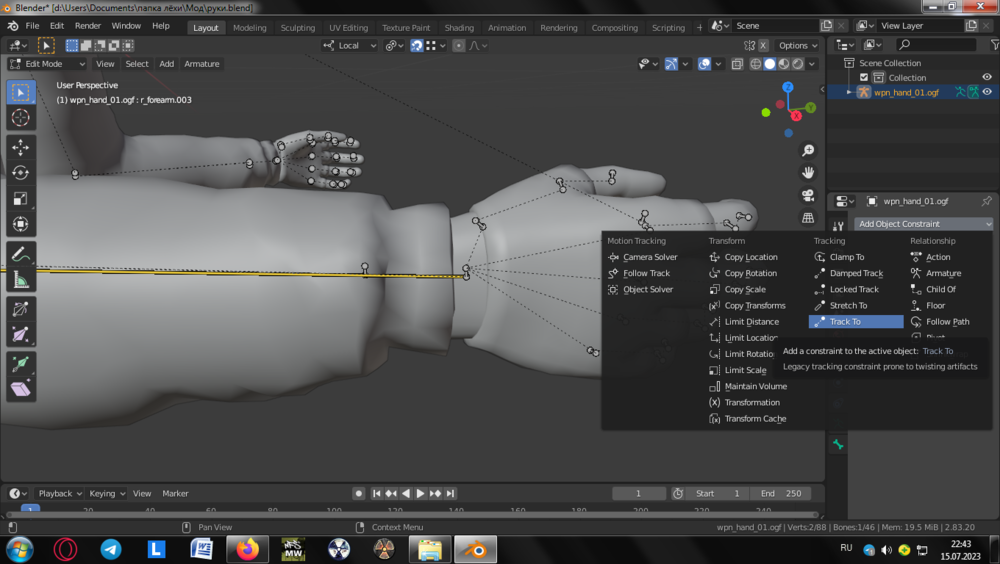
Task: Expand the wpn_hand_01.ogf tree item
Action: pos(849,92)
